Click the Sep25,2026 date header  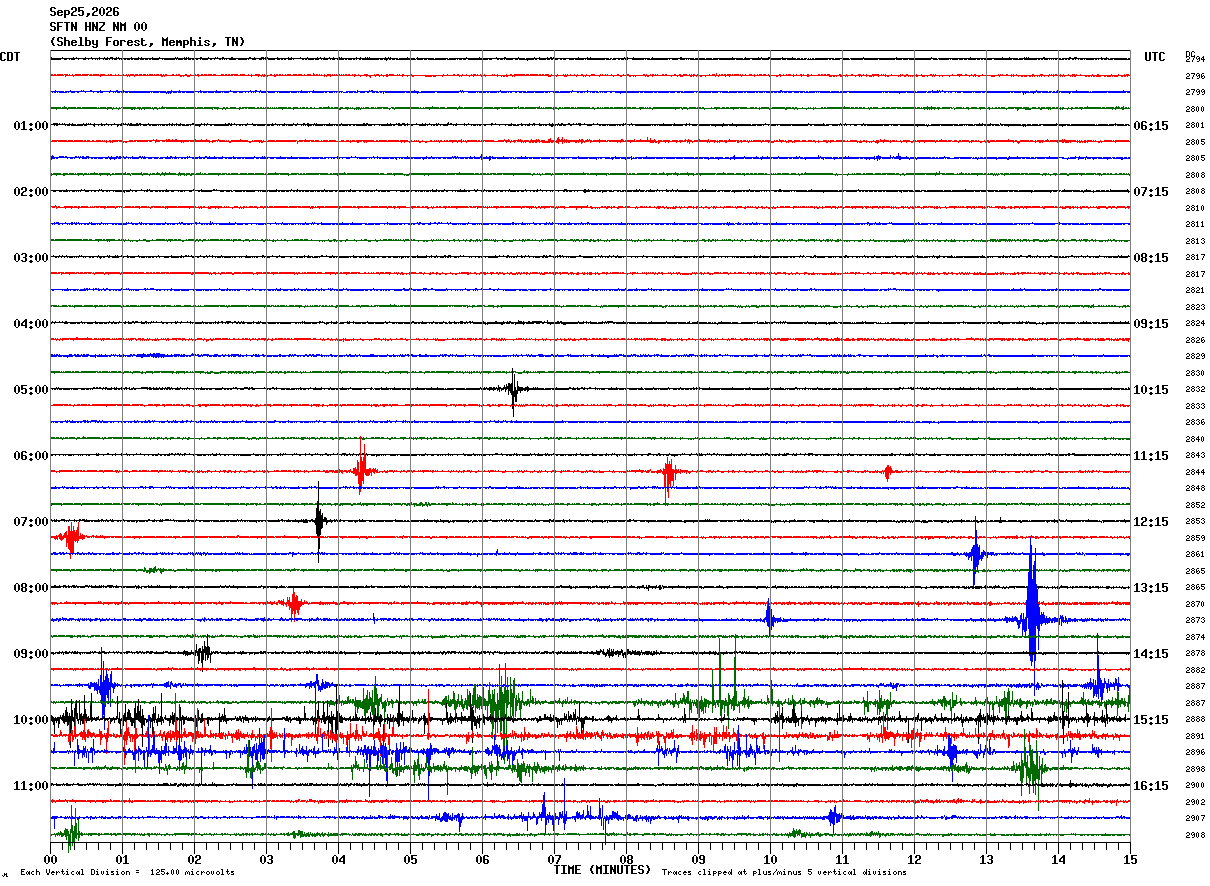[84, 12]
